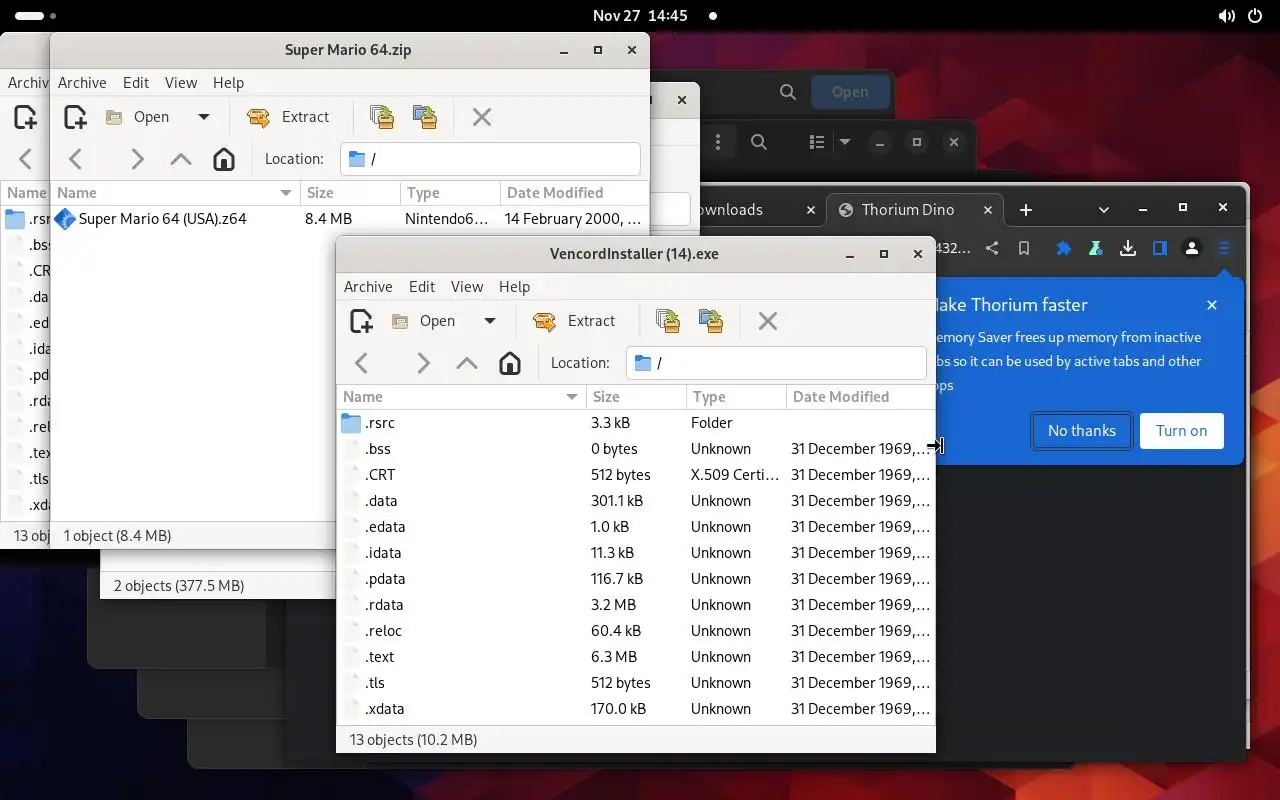
Task: Open system volume and power menu
Action: (1240, 16)
